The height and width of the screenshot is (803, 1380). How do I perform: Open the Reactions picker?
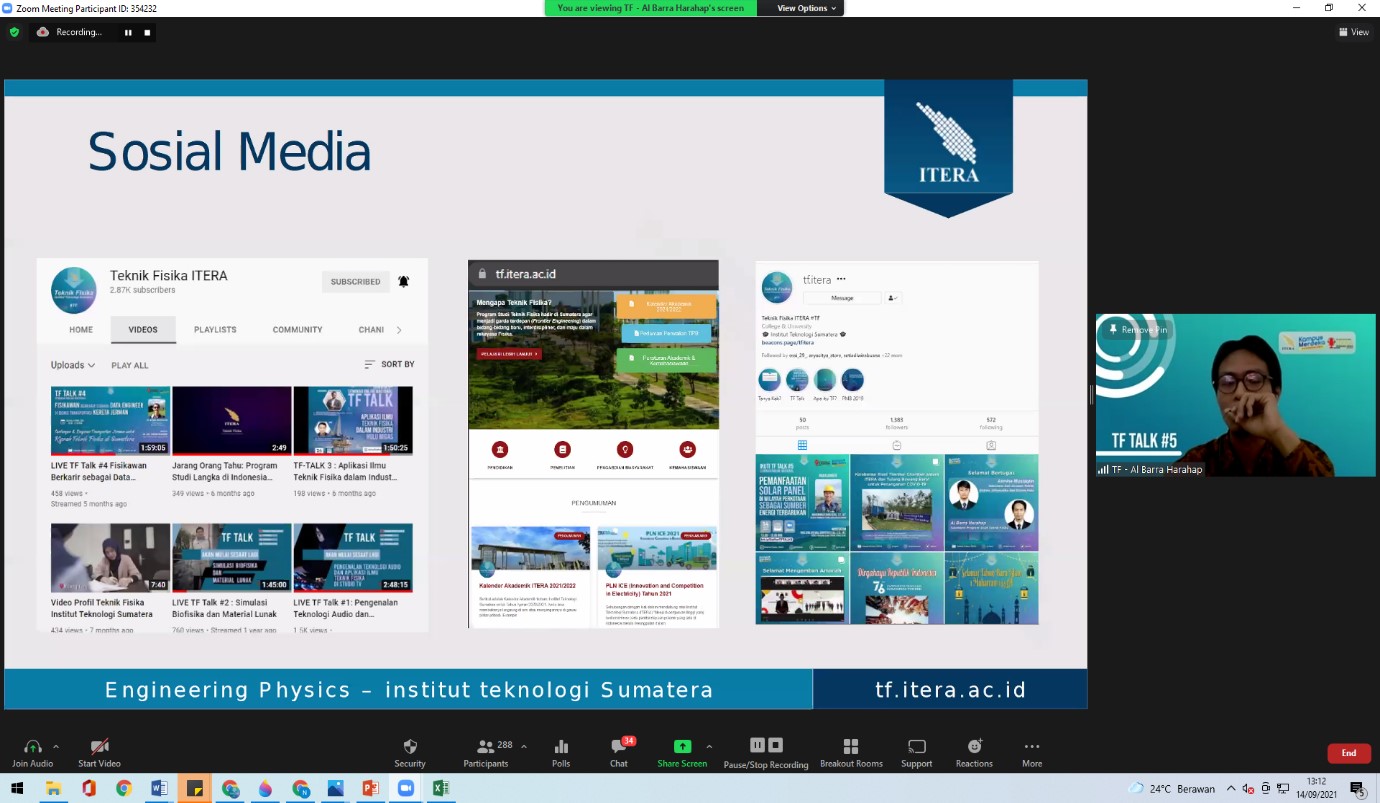coord(974,752)
